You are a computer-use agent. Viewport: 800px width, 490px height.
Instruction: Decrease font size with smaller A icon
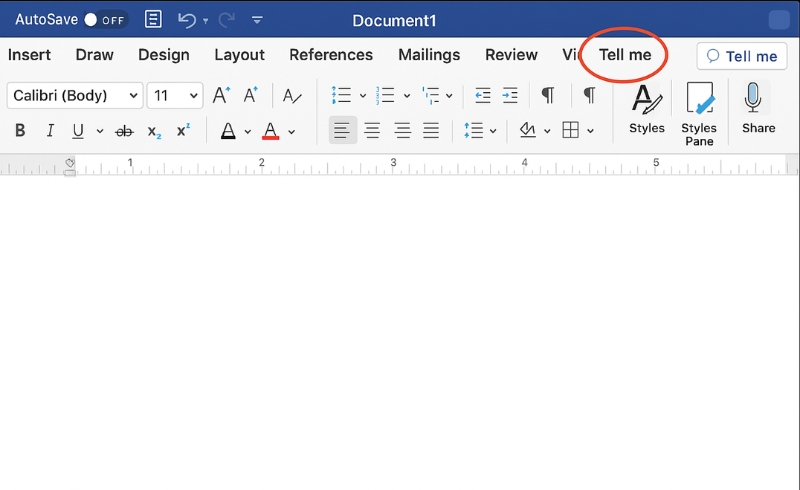tap(251, 95)
